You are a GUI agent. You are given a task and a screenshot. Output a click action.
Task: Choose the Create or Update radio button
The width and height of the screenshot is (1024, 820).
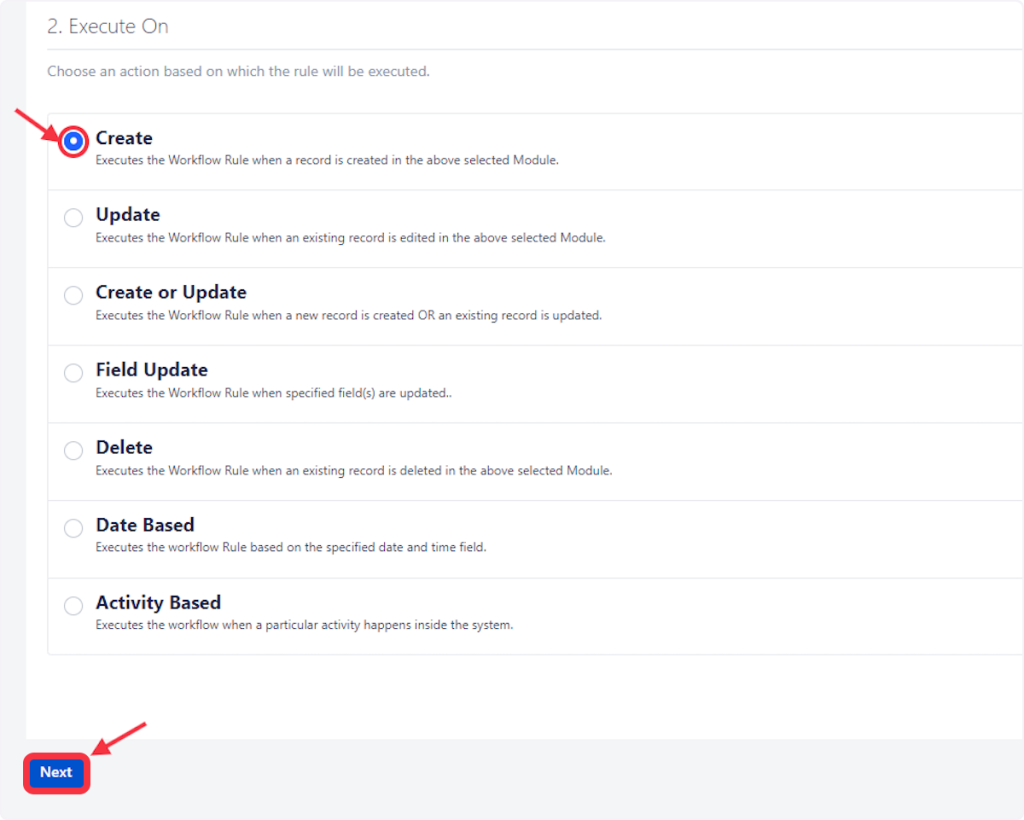pos(73,296)
